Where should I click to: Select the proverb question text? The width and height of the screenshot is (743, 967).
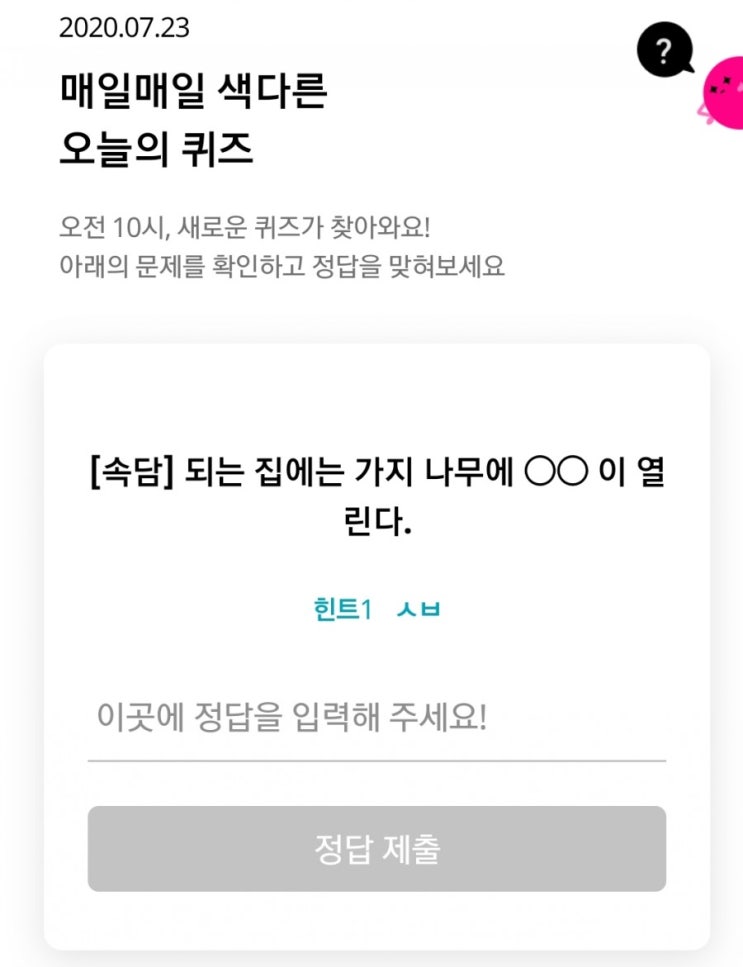pos(377,497)
